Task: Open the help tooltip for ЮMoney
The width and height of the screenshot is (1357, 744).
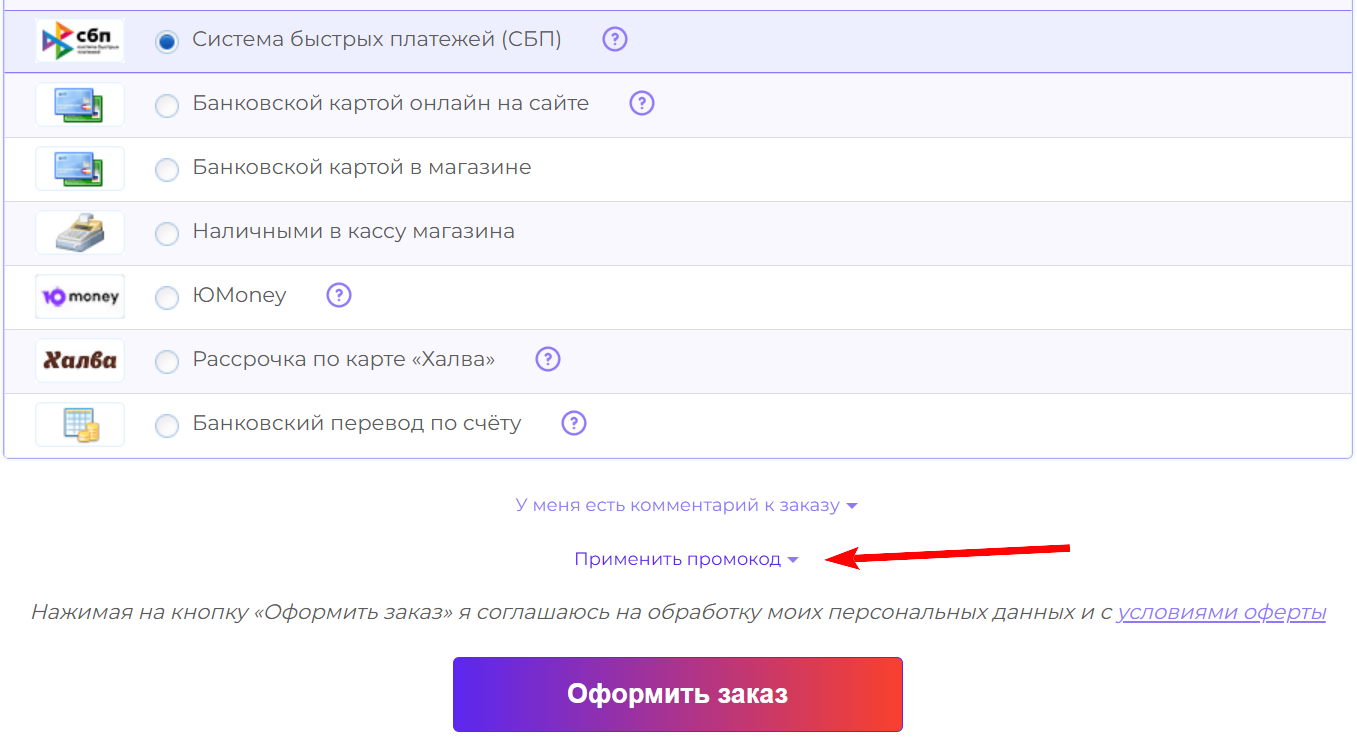Action: 338,295
